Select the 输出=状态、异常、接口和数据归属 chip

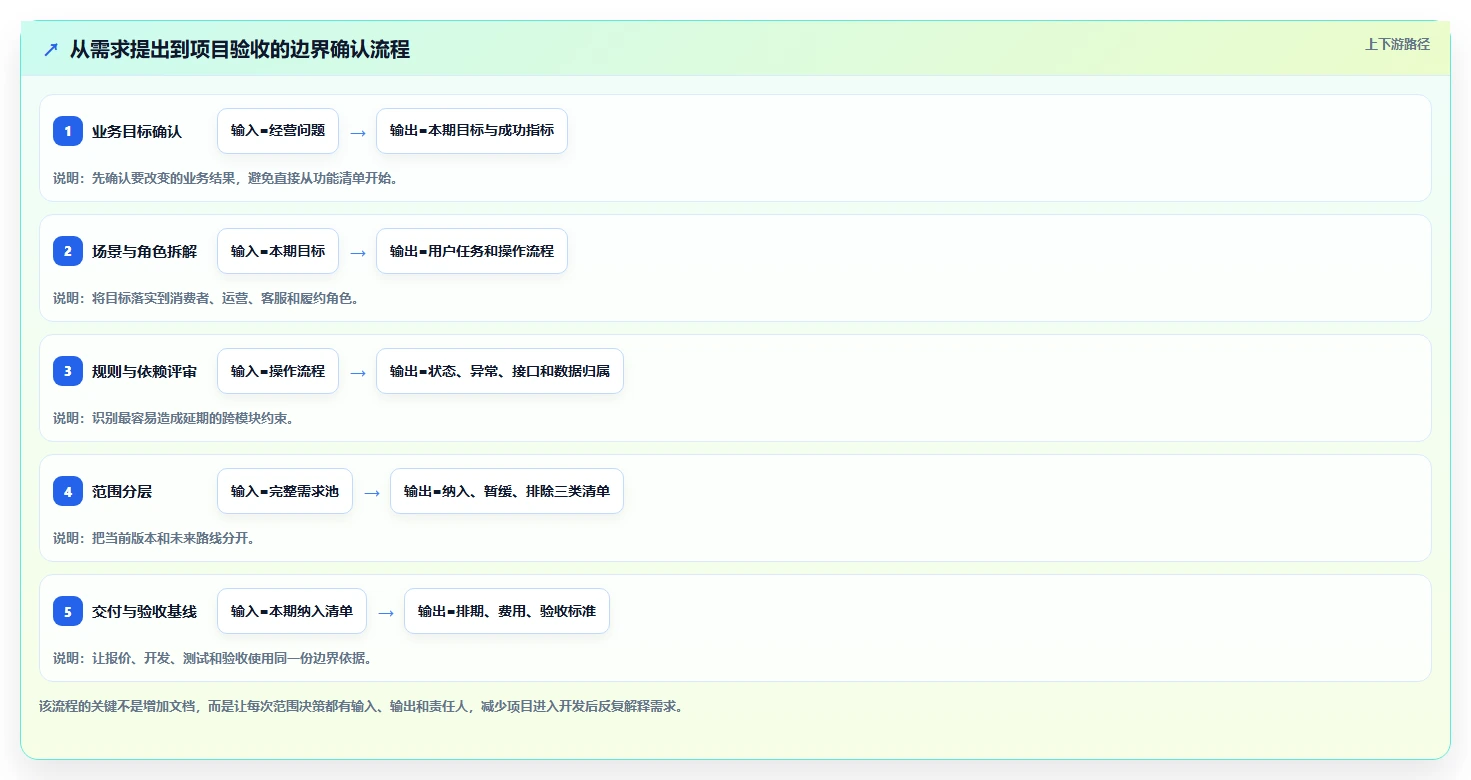pos(500,371)
